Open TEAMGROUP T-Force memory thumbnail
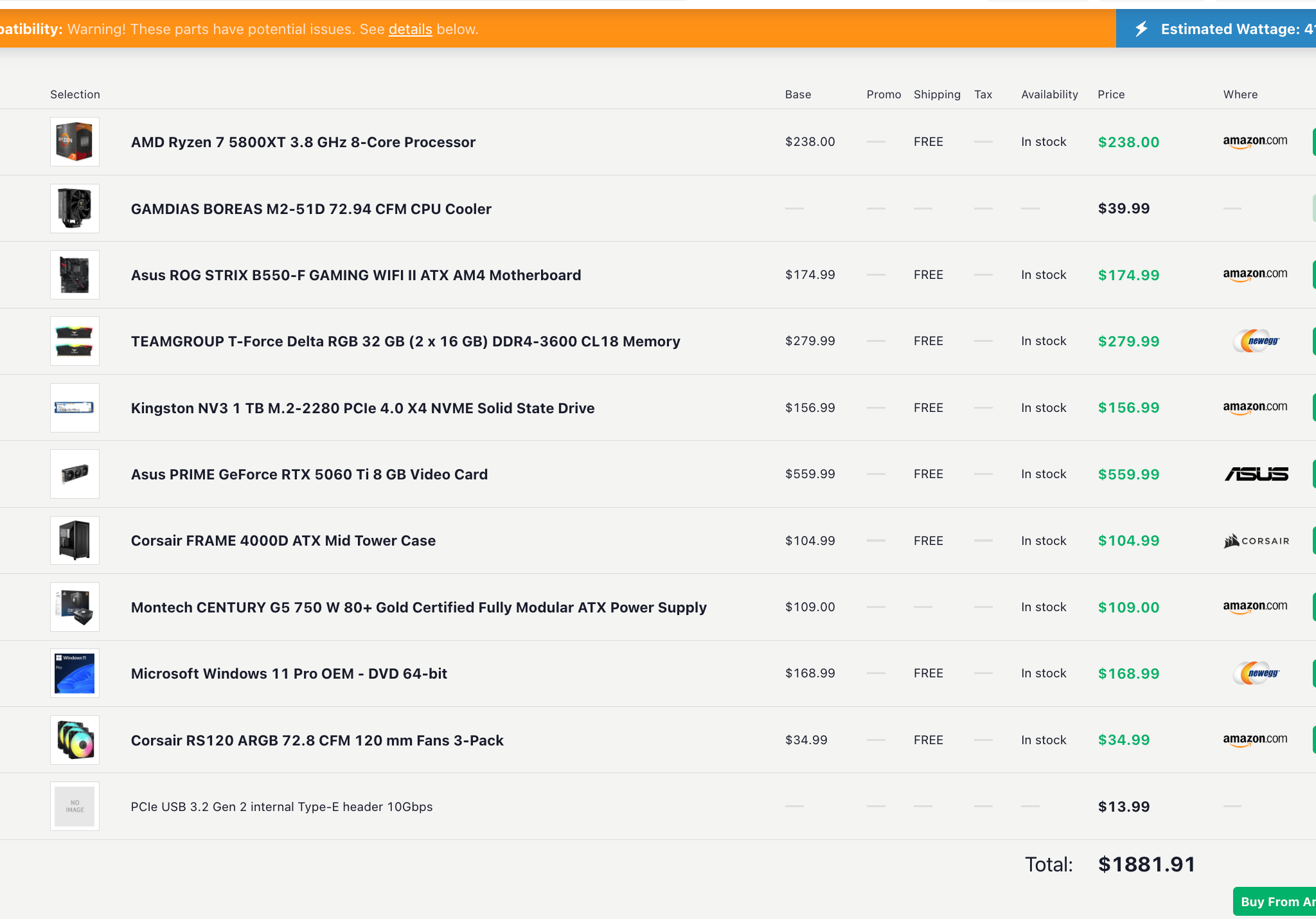The image size is (1316, 919). coord(75,341)
